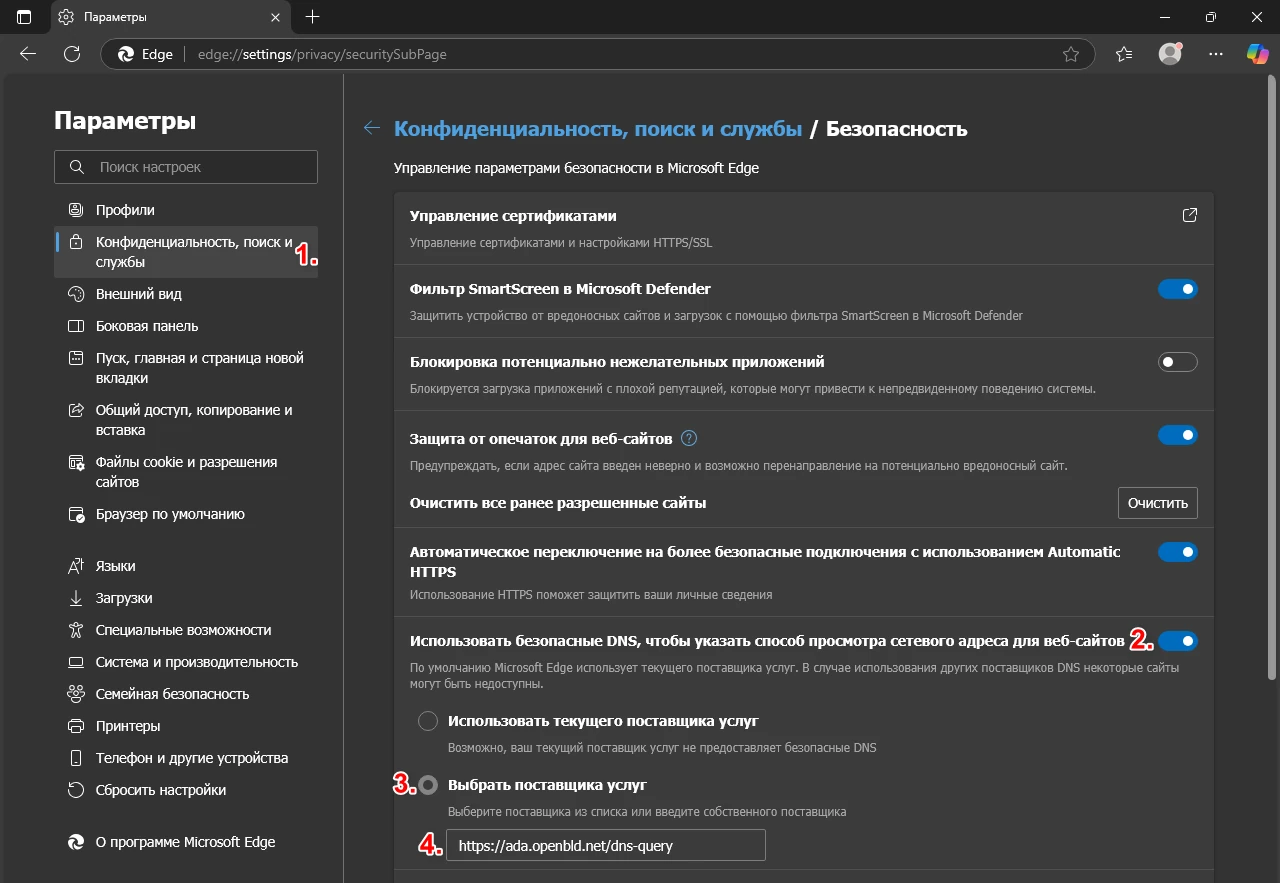This screenshot has width=1280, height=883.
Task: Open the user profile avatar
Action: tap(1170, 54)
